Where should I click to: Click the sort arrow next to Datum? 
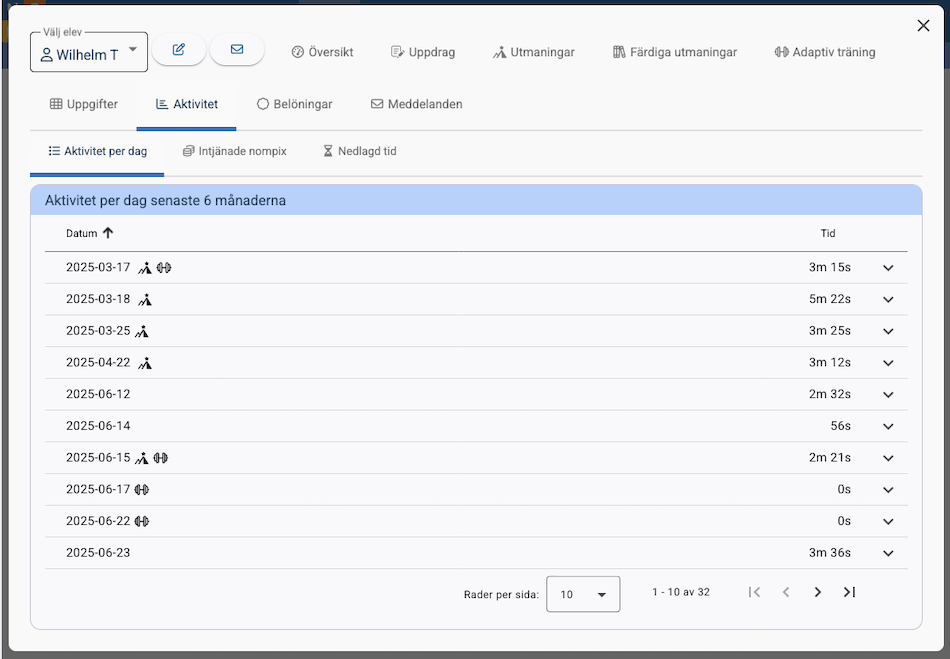pos(108,233)
